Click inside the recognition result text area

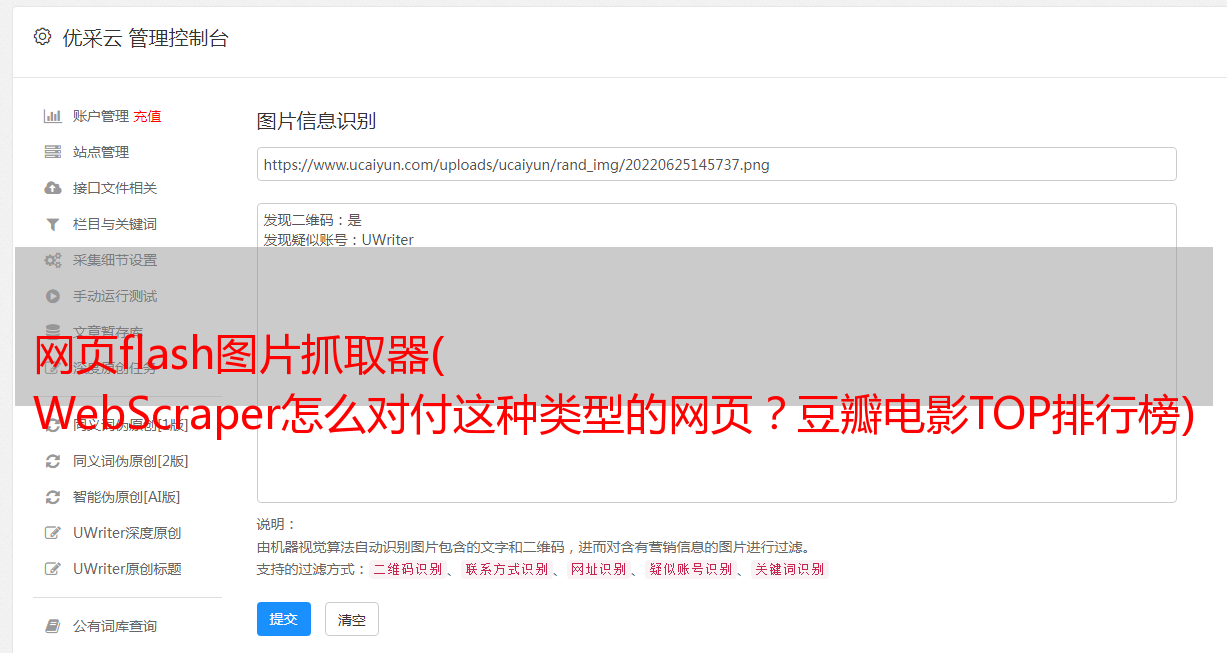tap(716, 352)
